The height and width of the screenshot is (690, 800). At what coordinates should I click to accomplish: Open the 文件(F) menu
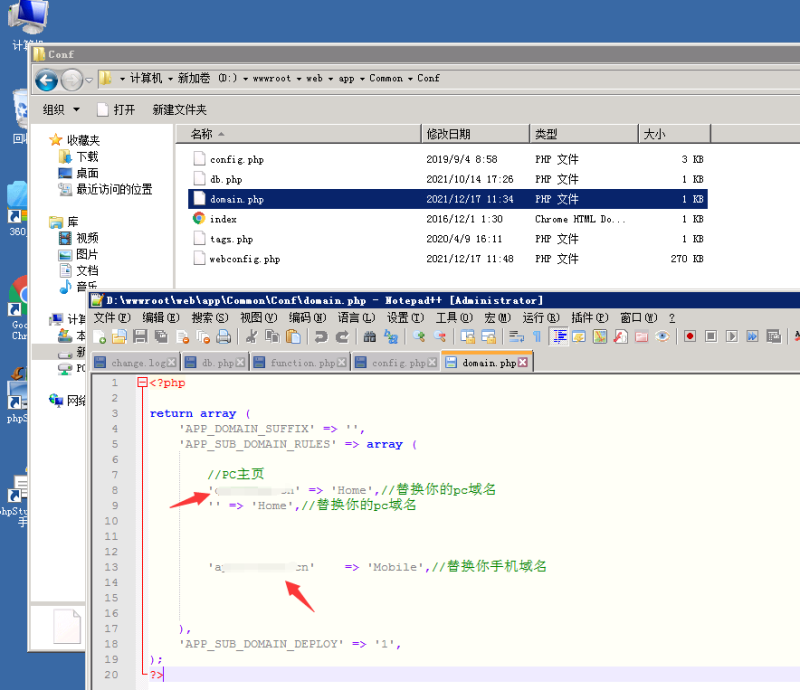112,318
